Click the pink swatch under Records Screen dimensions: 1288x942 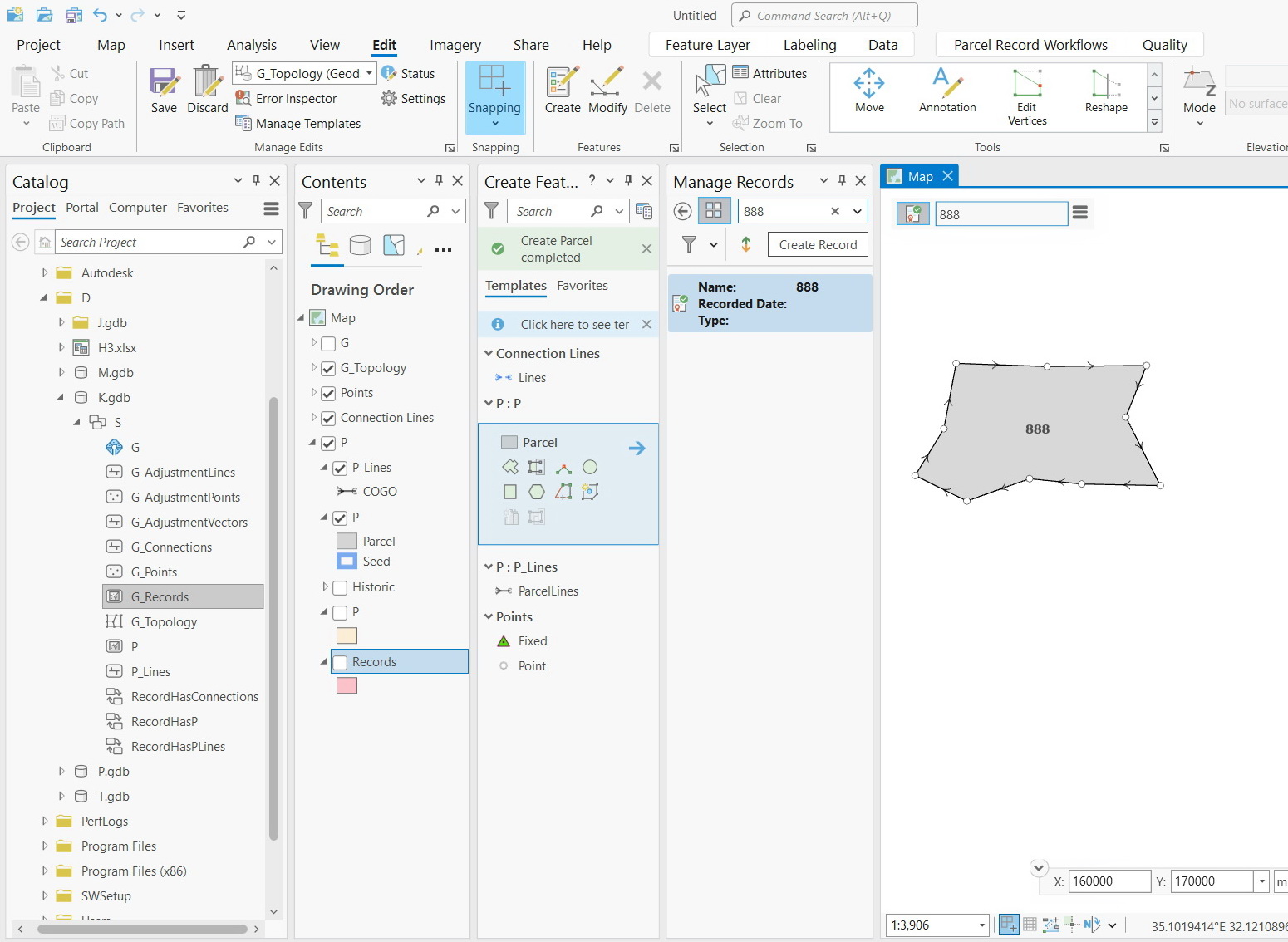tap(347, 685)
